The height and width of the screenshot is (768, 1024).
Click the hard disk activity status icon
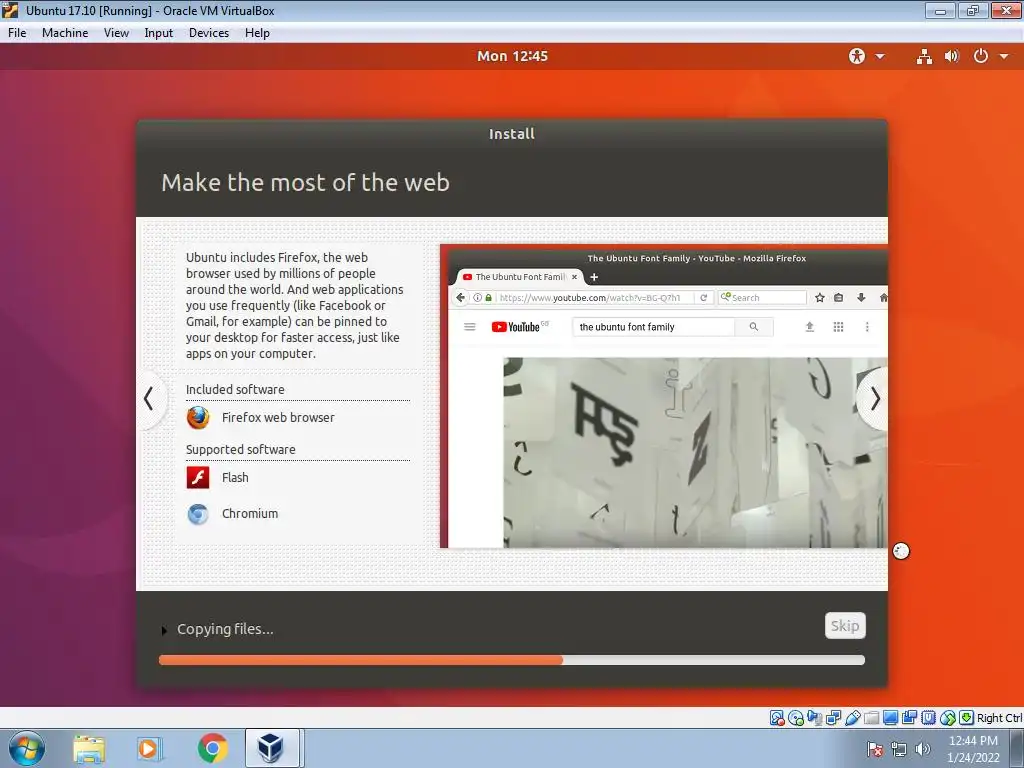(x=777, y=718)
